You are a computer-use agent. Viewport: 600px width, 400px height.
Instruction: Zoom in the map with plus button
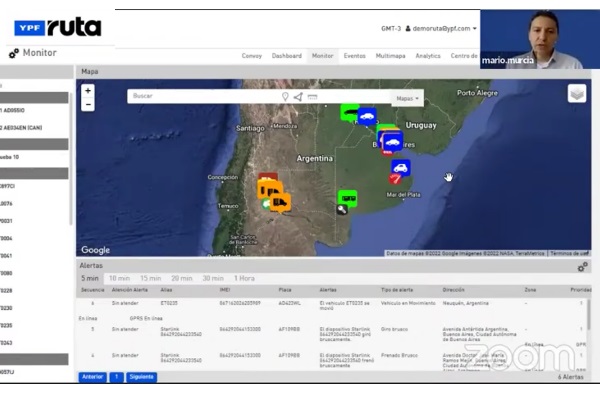pos(88,91)
